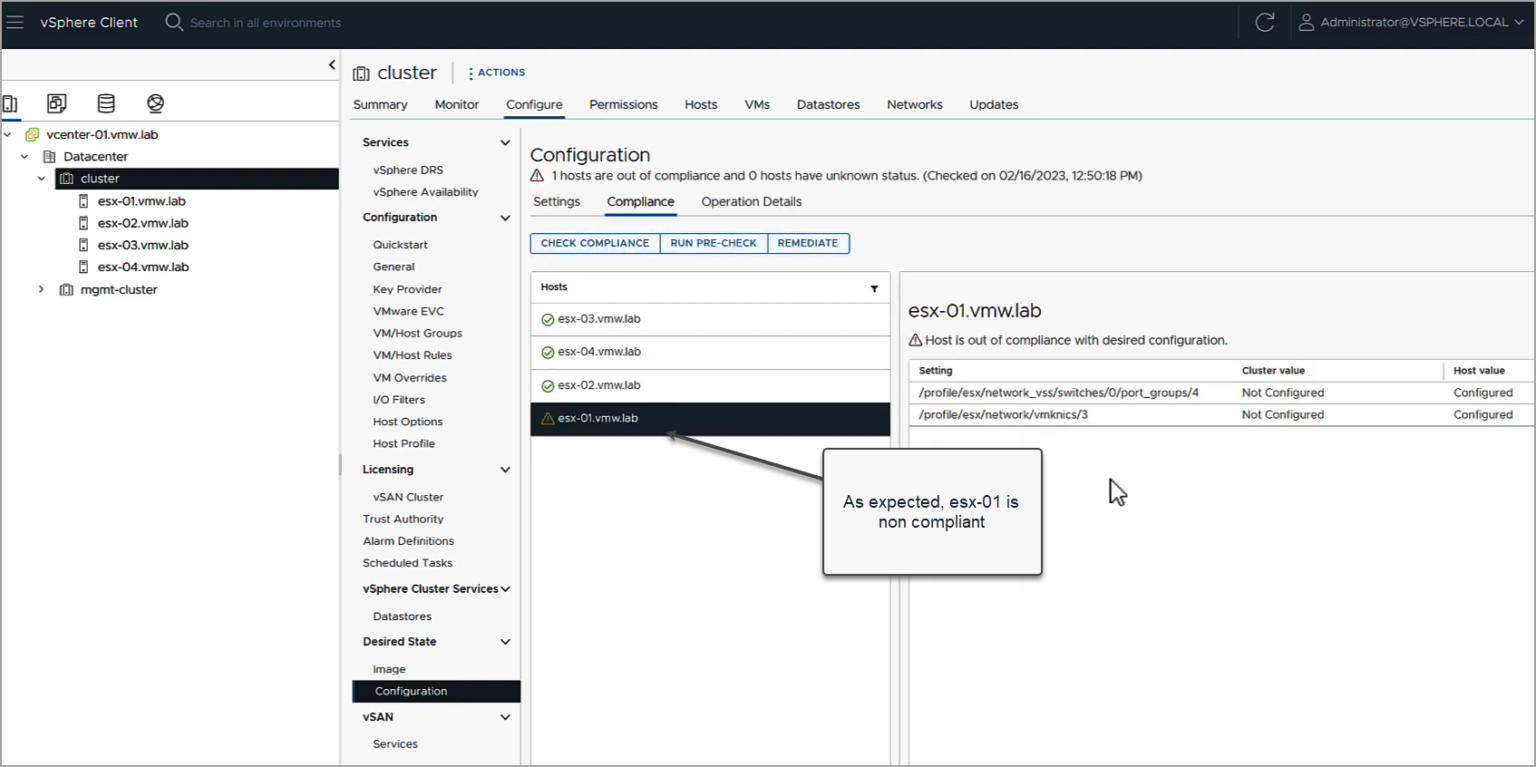Click the REMEDIATE button
The height and width of the screenshot is (767, 1536).
point(808,243)
